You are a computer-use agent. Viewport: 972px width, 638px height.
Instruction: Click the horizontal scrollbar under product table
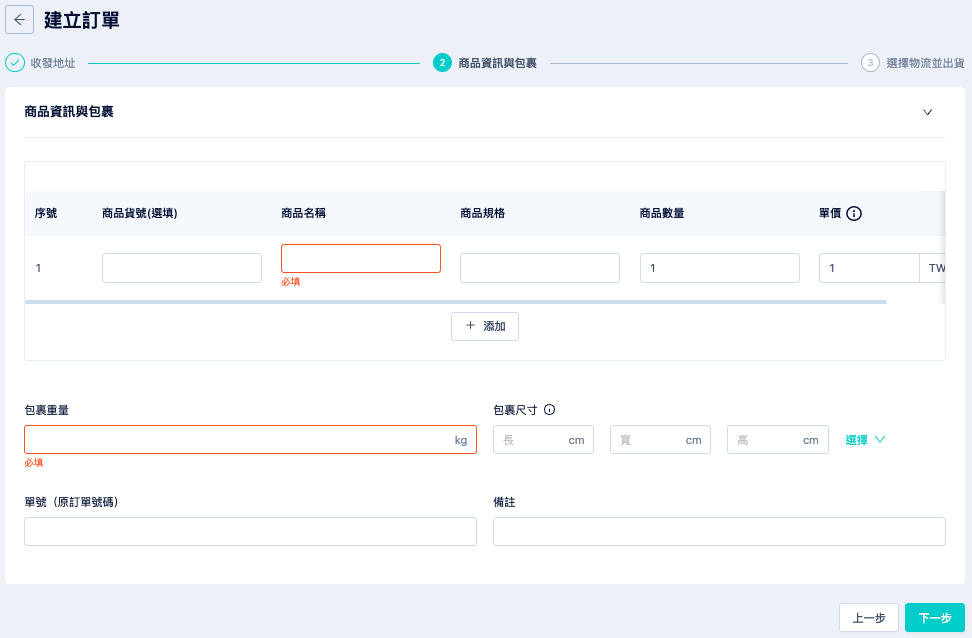click(x=456, y=302)
